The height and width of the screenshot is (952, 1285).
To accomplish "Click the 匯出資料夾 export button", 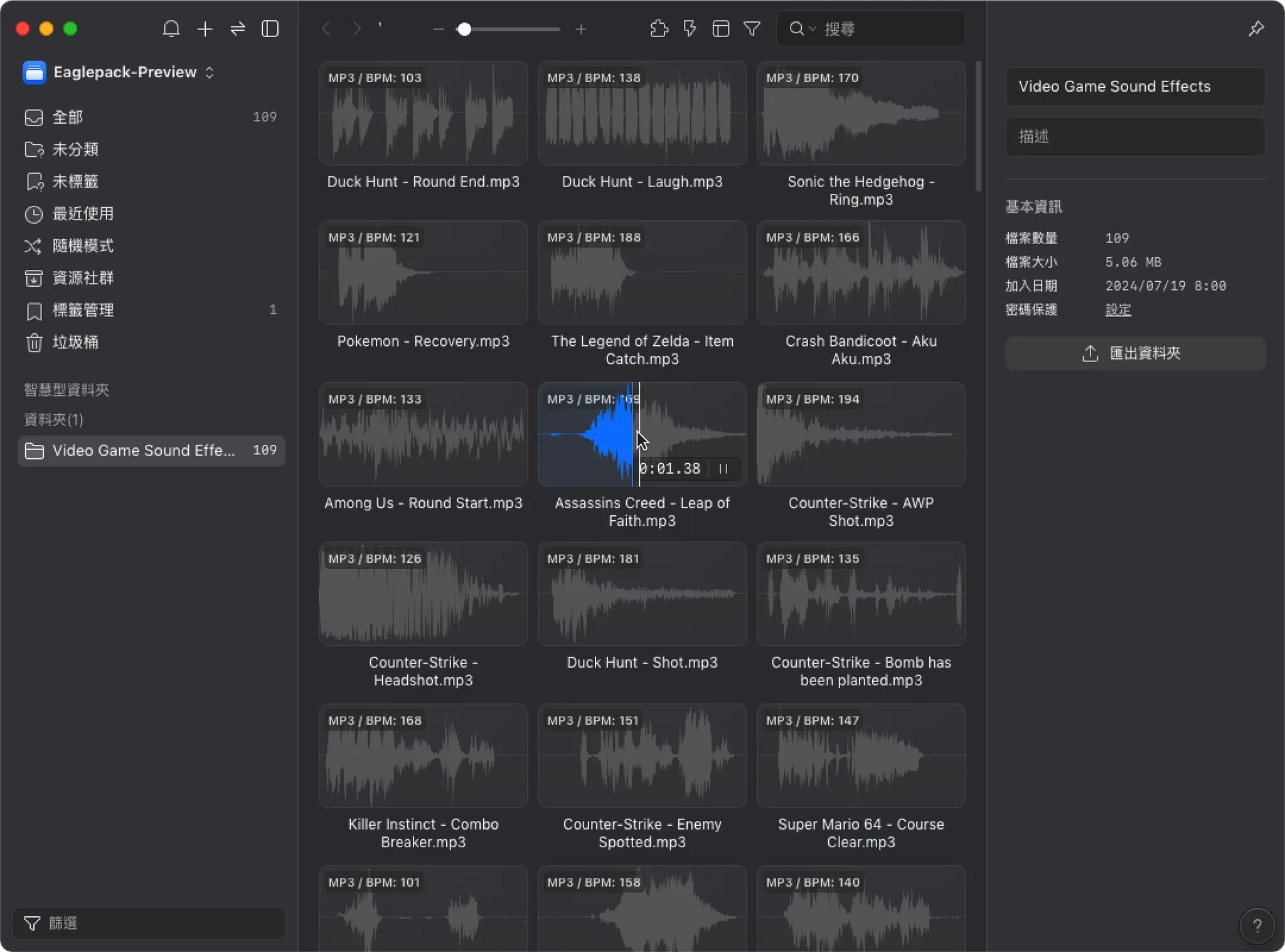I will pyautogui.click(x=1135, y=353).
